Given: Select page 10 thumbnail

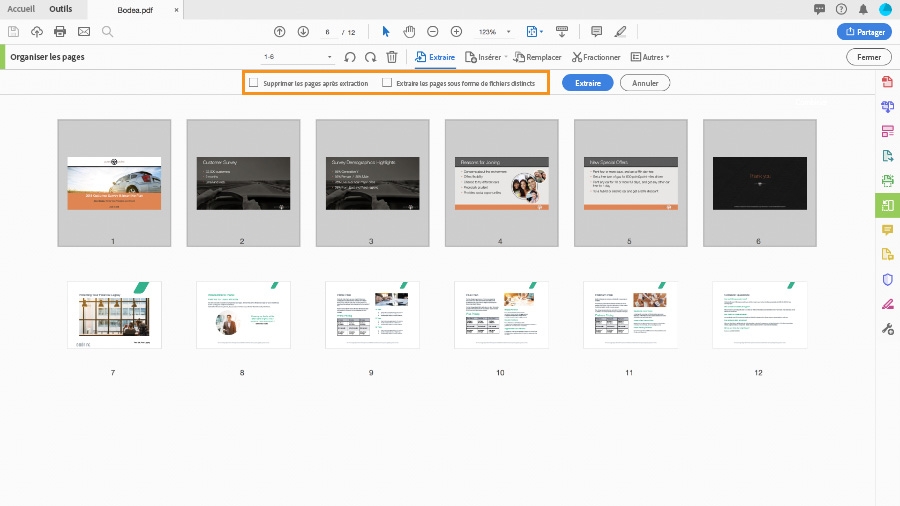Looking at the screenshot, I should click(502, 315).
